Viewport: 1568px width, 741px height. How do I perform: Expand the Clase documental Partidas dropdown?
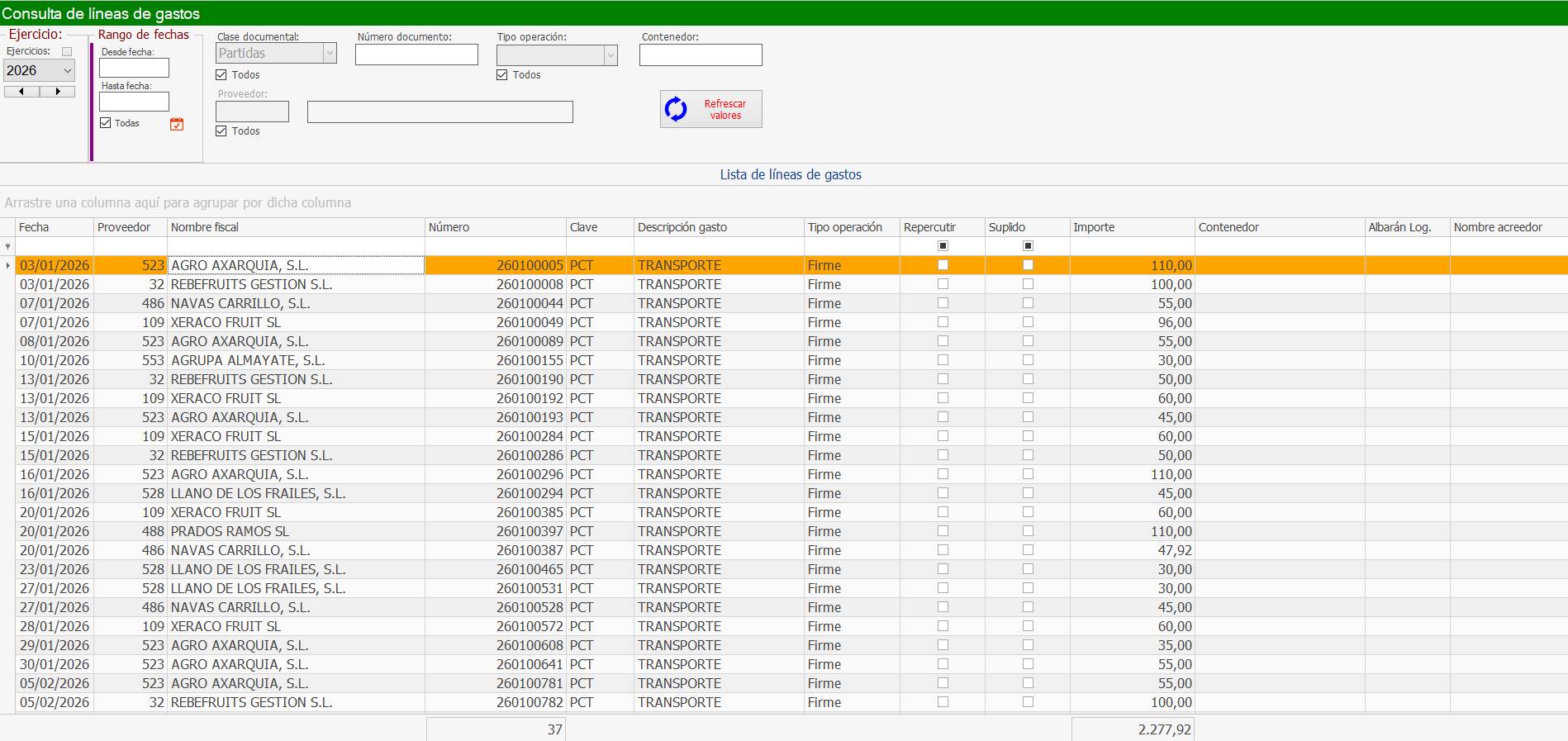[330, 54]
